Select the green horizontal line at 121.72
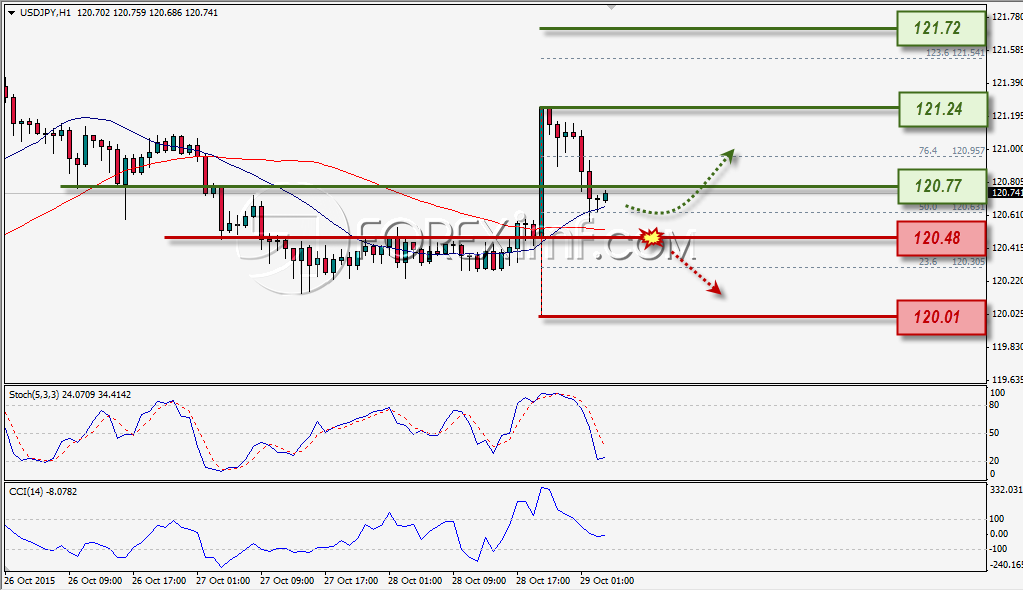The height and width of the screenshot is (591, 1023). (x=718, y=29)
